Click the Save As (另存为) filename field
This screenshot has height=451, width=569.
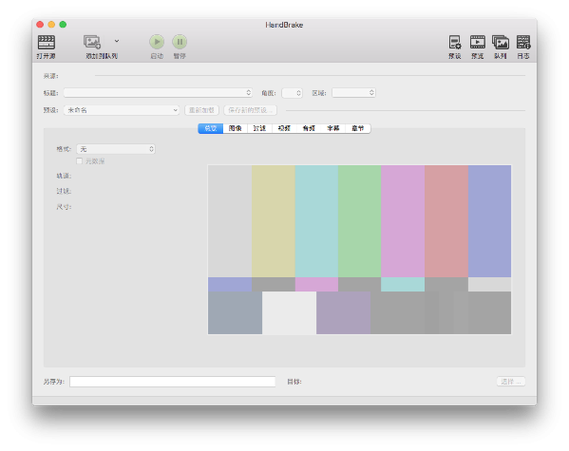(x=172, y=382)
